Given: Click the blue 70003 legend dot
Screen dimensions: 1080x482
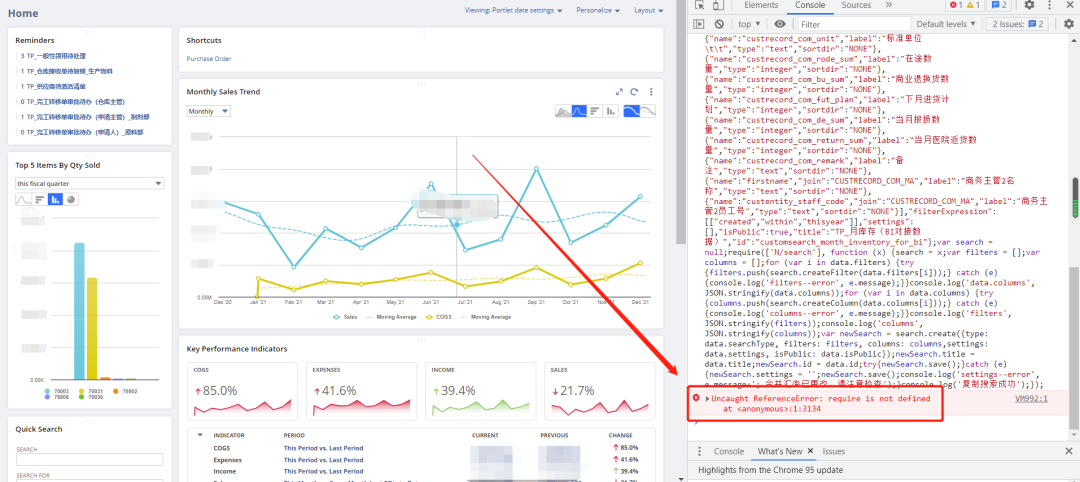Looking at the screenshot, I should 46,390.
